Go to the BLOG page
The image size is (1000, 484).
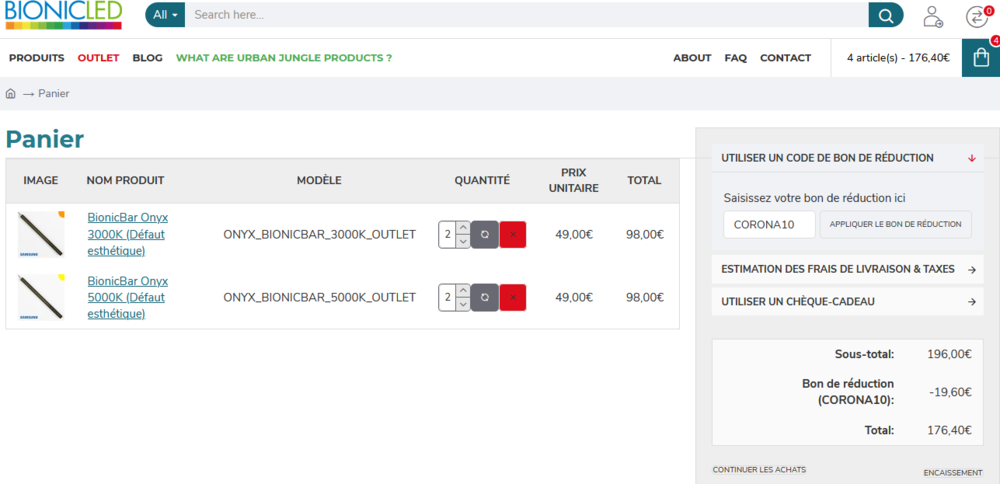click(147, 58)
